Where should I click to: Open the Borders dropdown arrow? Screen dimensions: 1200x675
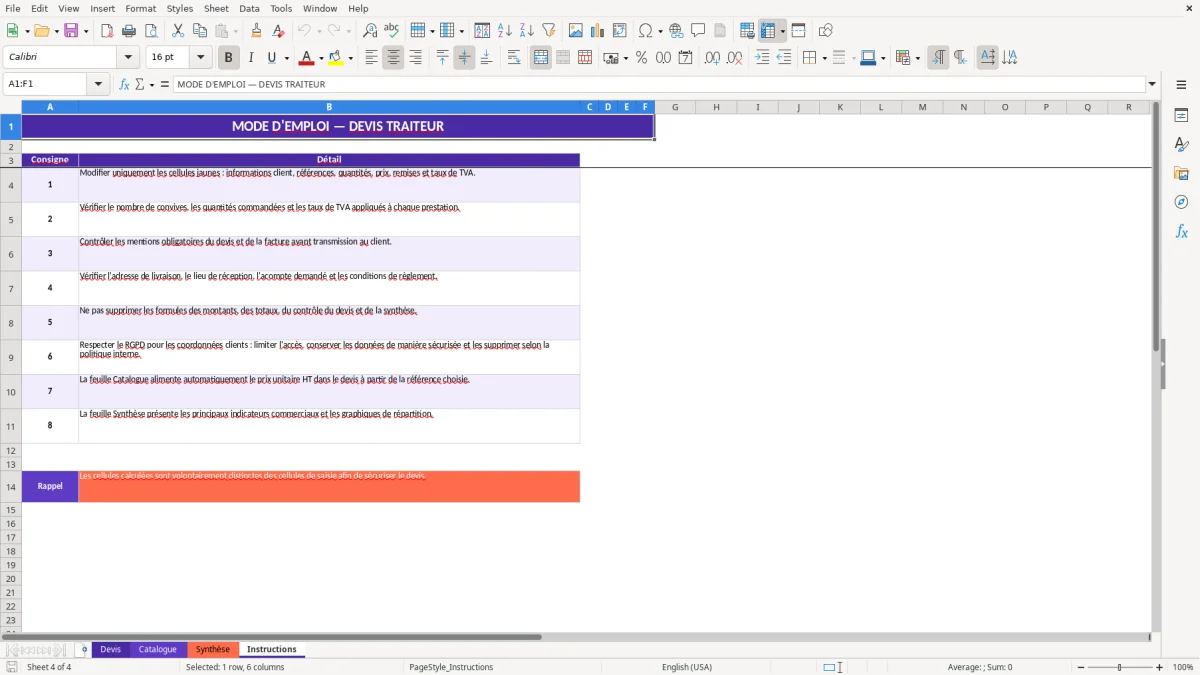tap(824, 58)
